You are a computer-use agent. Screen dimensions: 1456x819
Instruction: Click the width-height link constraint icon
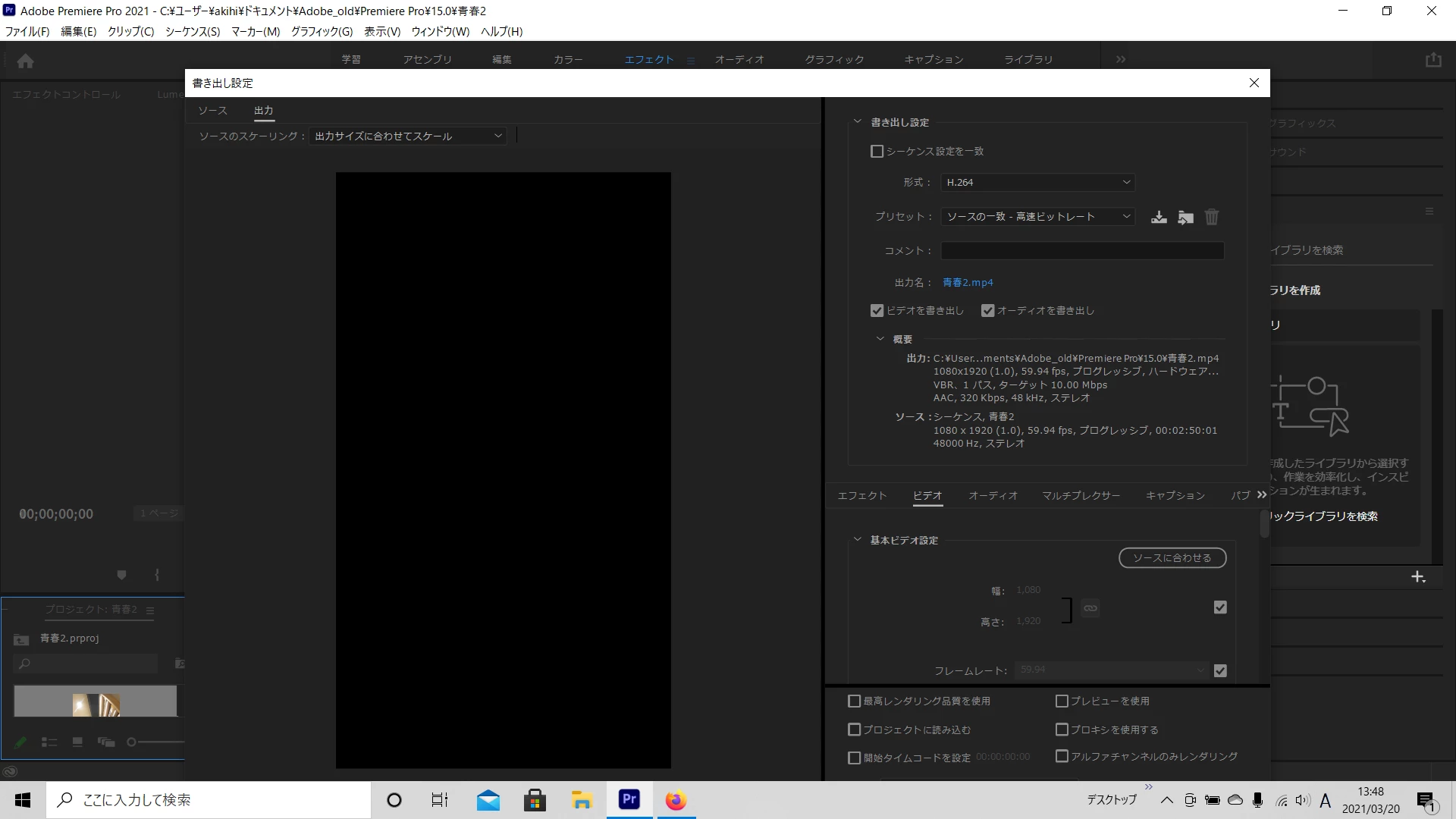tap(1090, 607)
